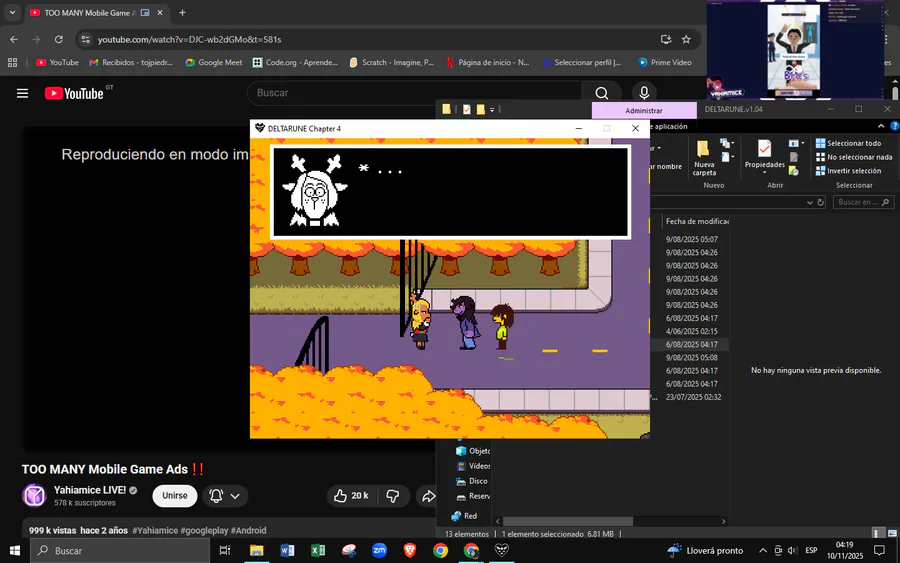Open the Propiedades dropdown arrow
The height and width of the screenshot is (563, 900).
click(x=765, y=172)
